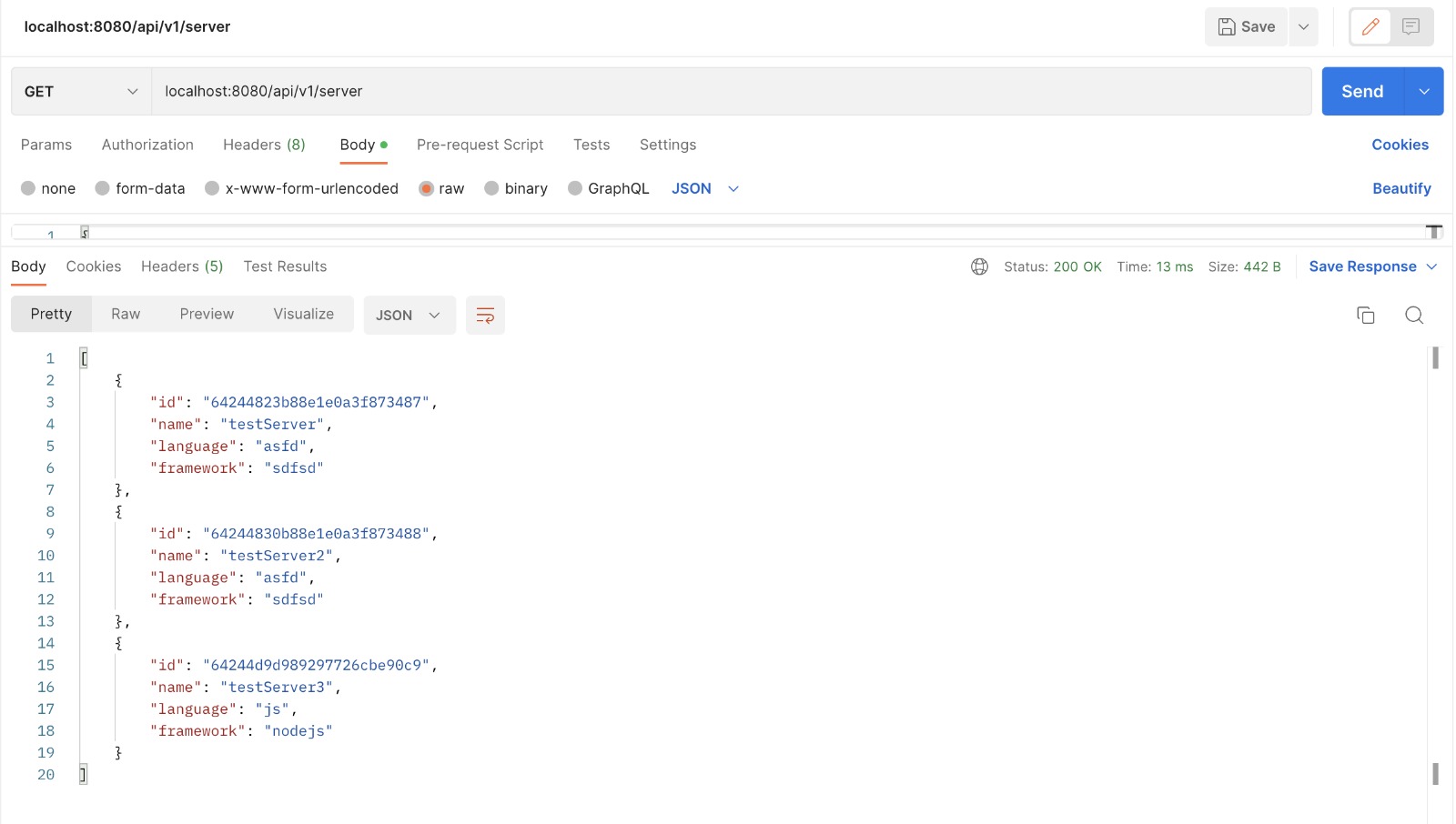The image size is (1456, 824).
Task: Expand the Save options arrow
Action: 1303,27
